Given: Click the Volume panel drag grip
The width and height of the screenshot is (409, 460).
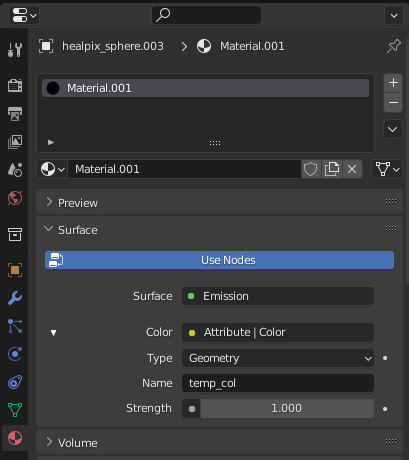Looking at the screenshot, I should (x=391, y=442).
